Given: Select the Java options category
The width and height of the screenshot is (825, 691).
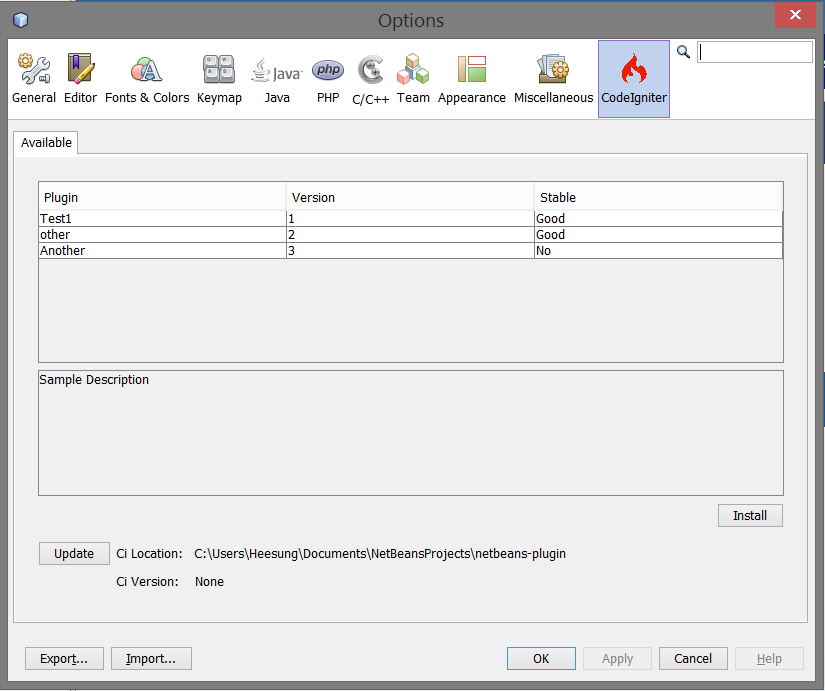Looking at the screenshot, I should click(277, 79).
